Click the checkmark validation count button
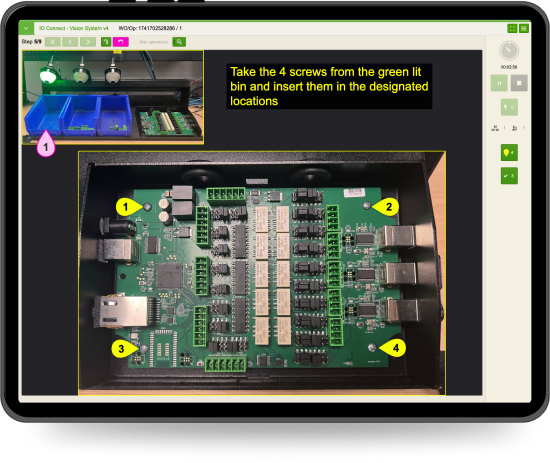 (509, 176)
